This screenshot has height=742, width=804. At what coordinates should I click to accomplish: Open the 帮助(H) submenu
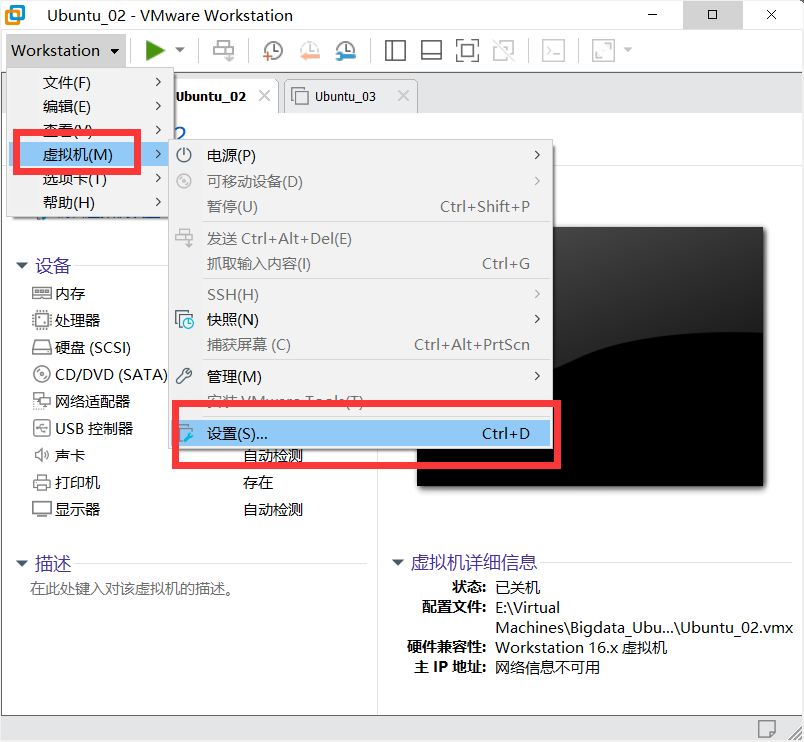click(88, 203)
